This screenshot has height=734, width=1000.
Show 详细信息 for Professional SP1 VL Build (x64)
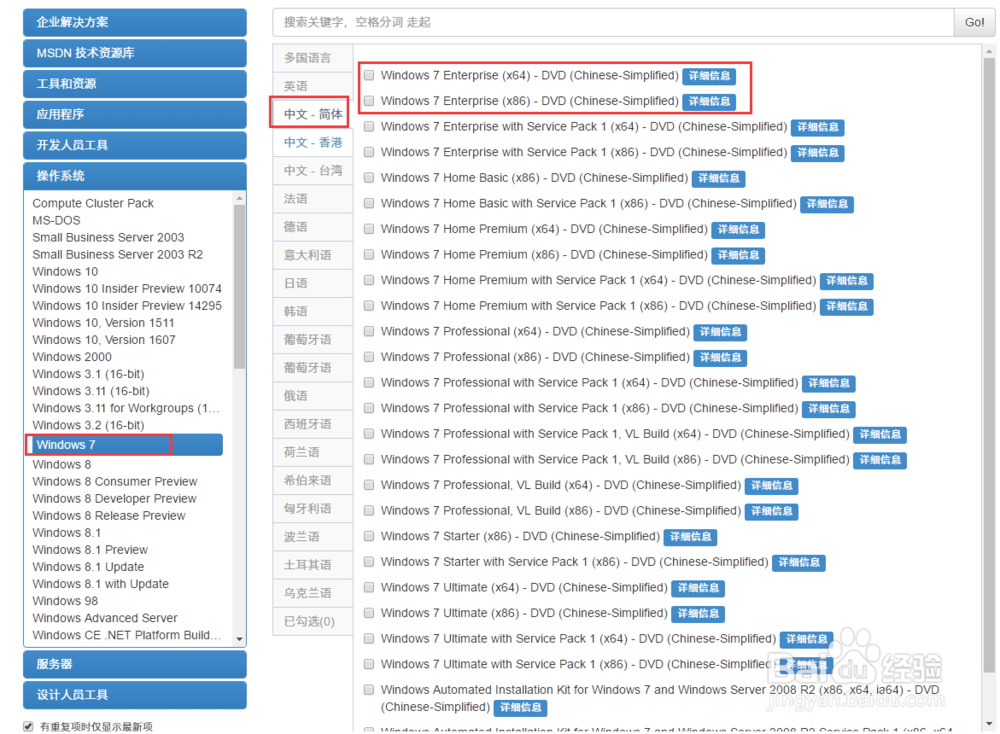[x=880, y=434]
